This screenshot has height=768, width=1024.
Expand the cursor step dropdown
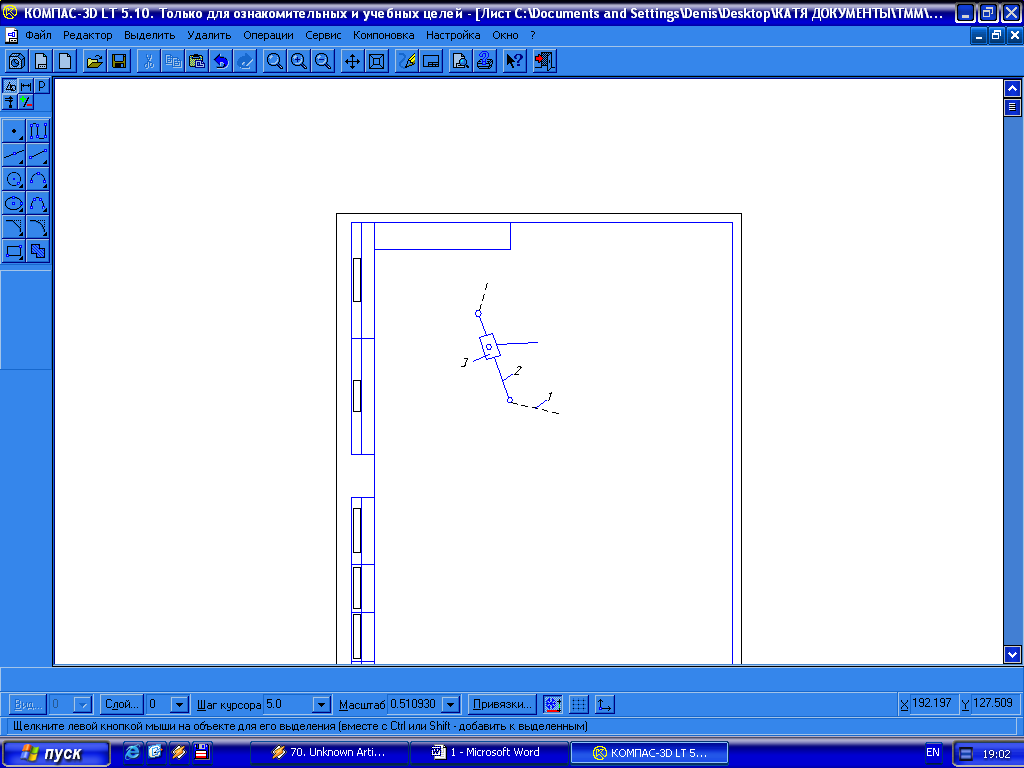pyautogui.click(x=321, y=705)
